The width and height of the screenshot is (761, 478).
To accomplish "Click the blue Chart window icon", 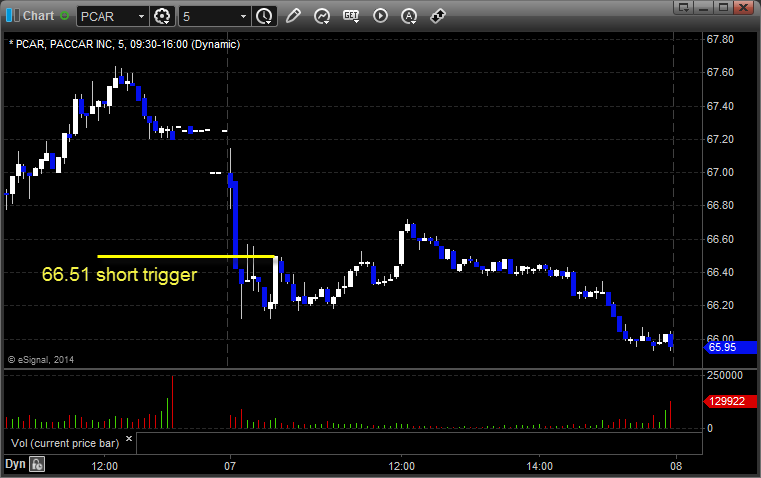I will coord(13,16).
